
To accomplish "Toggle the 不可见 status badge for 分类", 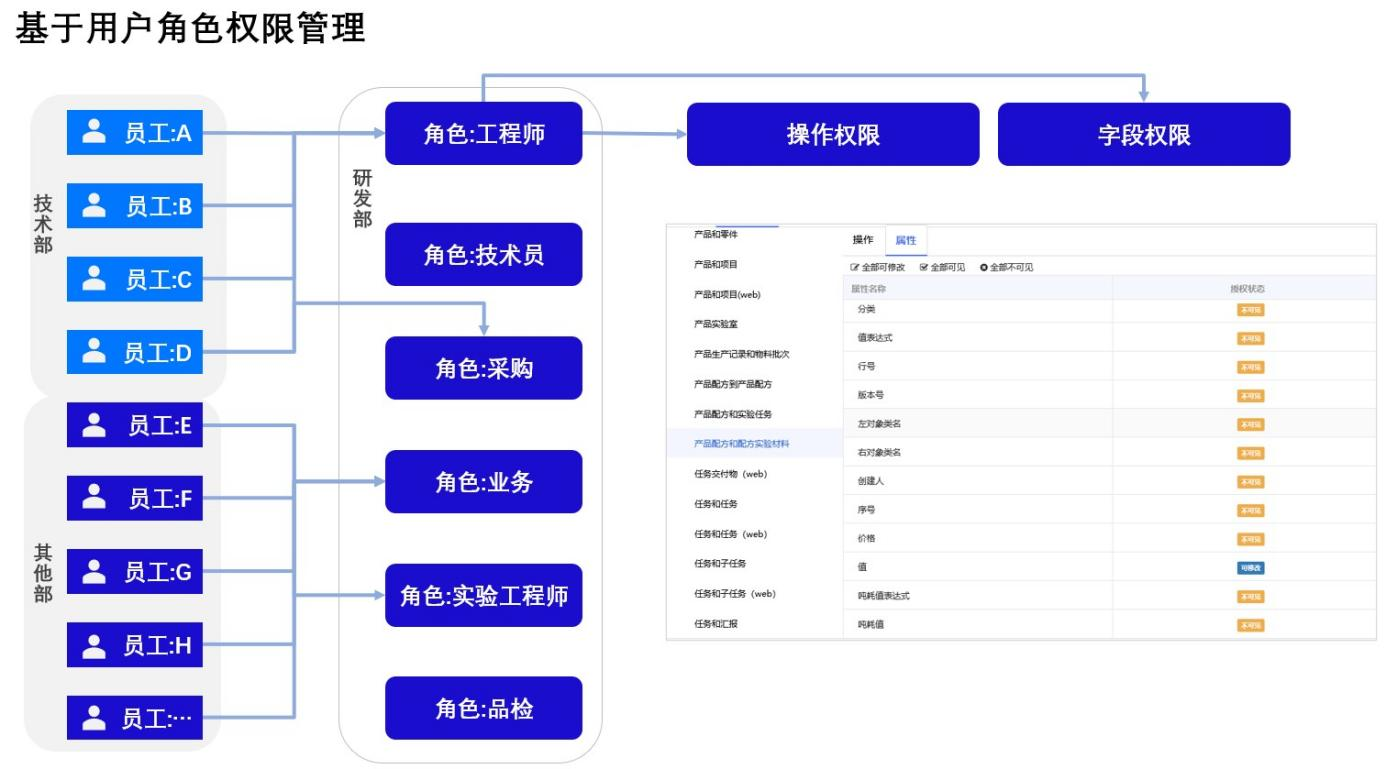I will pyautogui.click(x=1250, y=310).
